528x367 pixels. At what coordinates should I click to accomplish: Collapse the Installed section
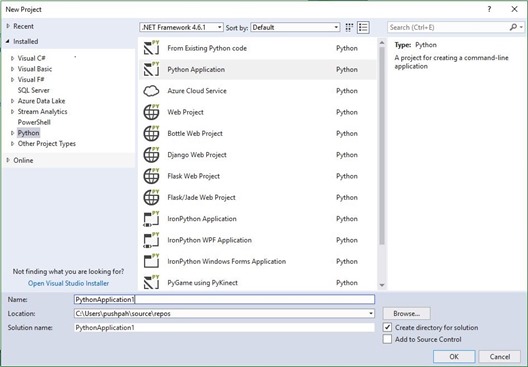pyautogui.click(x=8, y=41)
